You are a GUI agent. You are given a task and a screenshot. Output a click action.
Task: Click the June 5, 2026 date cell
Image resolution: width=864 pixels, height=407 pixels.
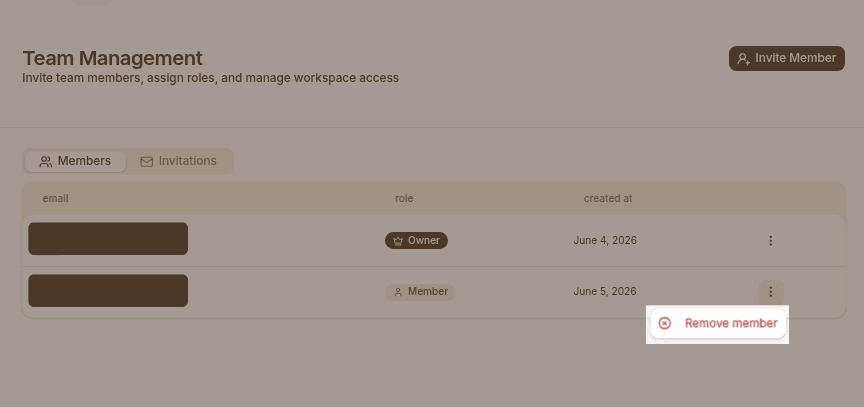604,291
